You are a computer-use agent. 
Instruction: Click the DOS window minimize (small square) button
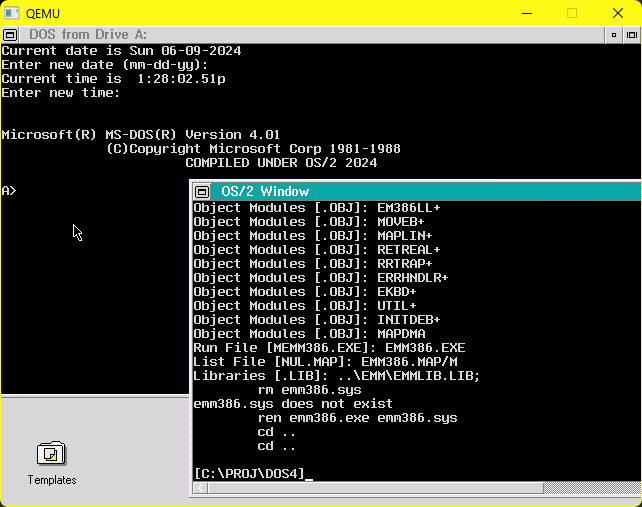tap(614, 35)
